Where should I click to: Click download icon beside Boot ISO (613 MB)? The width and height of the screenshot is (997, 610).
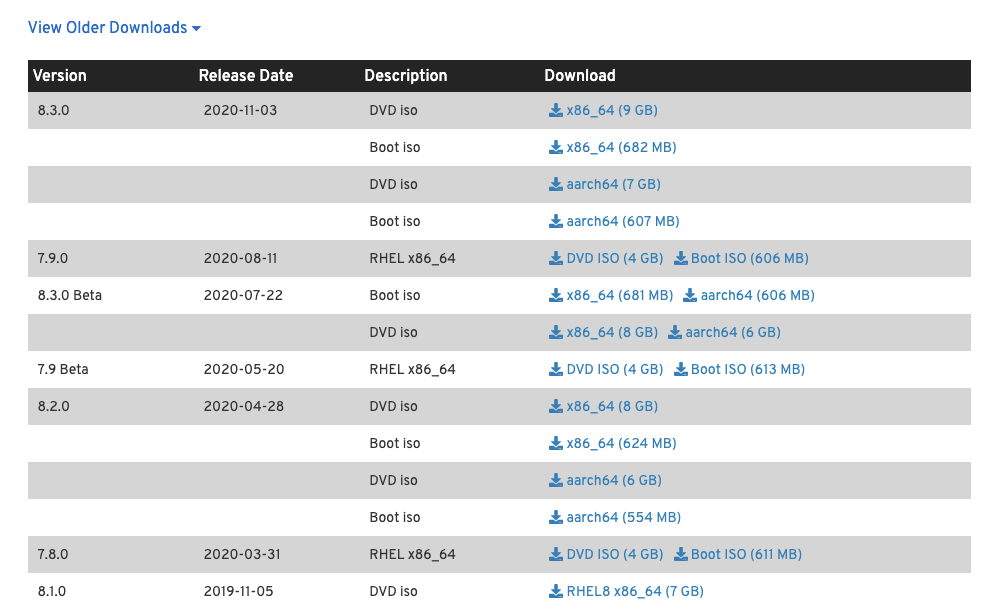[680, 370]
